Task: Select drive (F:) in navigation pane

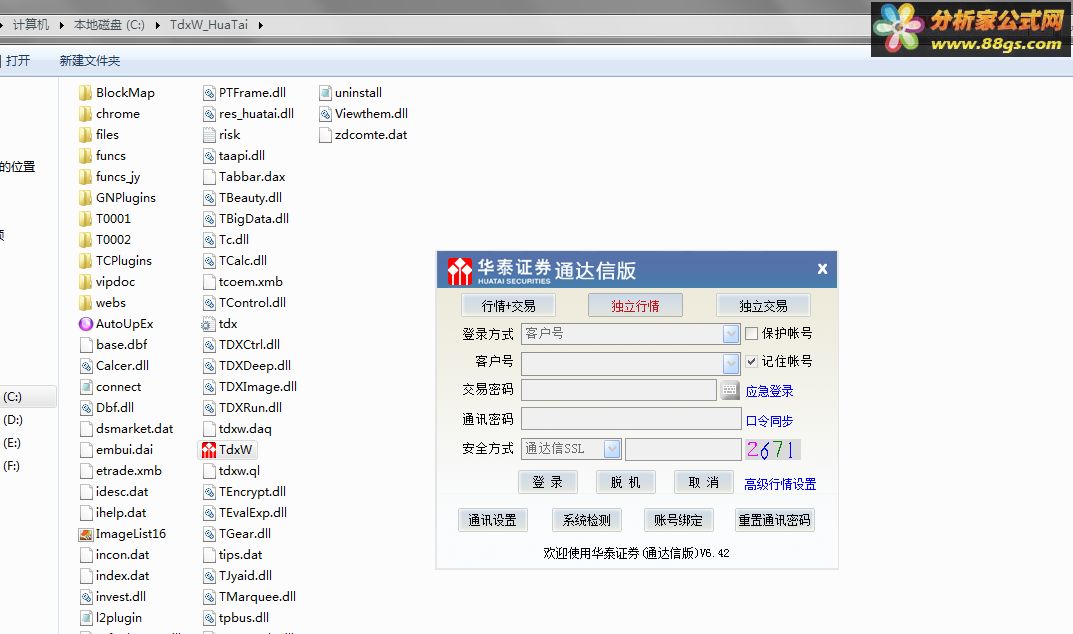Action: [12, 466]
